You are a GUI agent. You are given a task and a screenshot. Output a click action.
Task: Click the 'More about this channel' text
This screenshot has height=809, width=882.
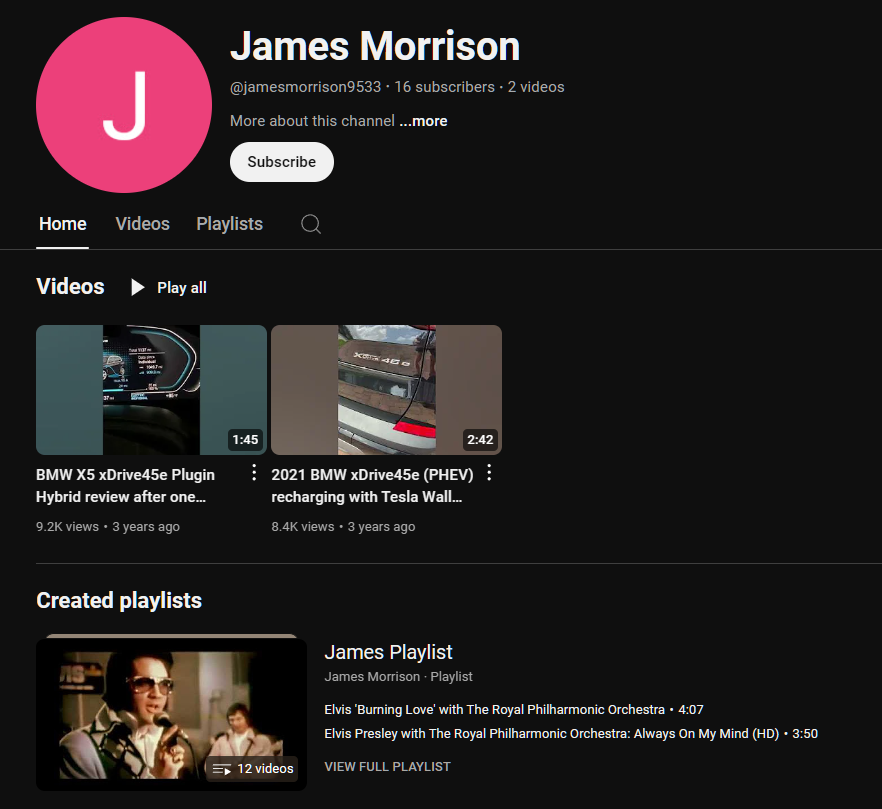click(x=312, y=121)
